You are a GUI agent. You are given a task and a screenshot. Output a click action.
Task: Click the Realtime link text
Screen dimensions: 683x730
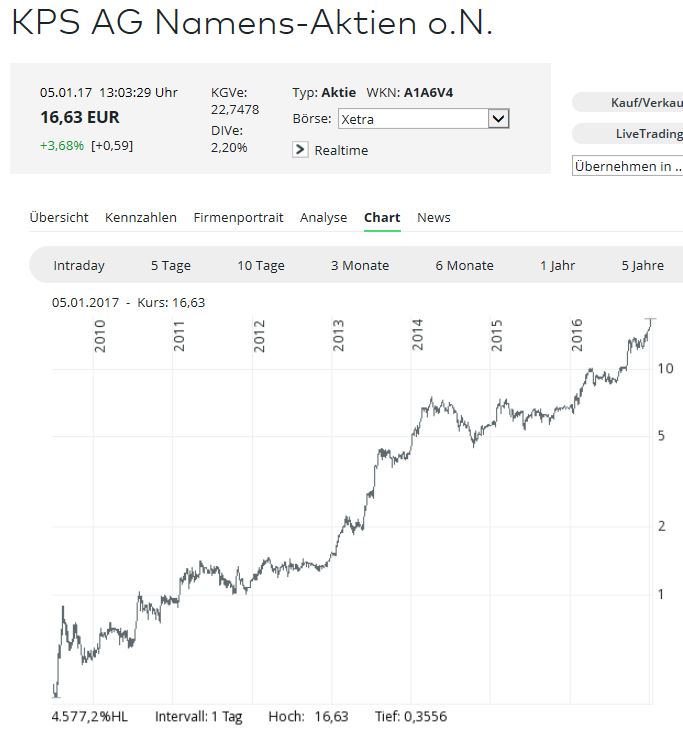pos(341,150)
